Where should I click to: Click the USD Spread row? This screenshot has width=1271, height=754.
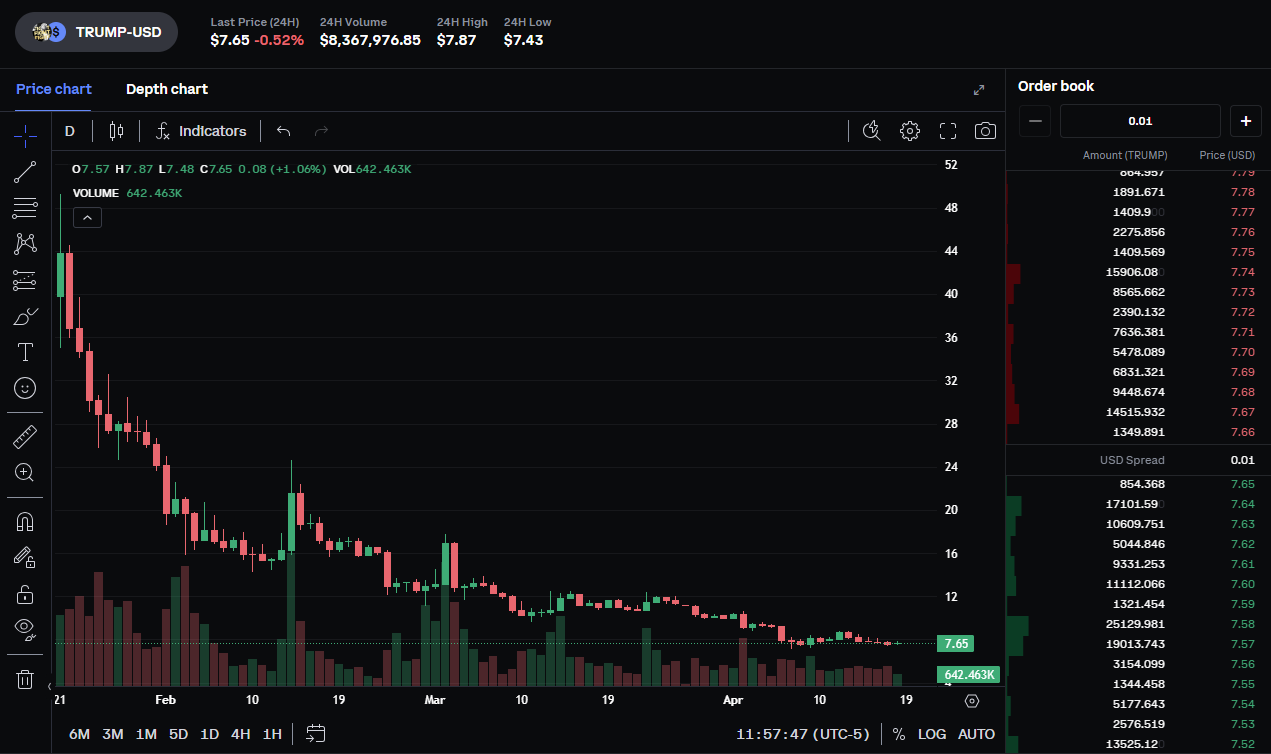point(1138,460)
